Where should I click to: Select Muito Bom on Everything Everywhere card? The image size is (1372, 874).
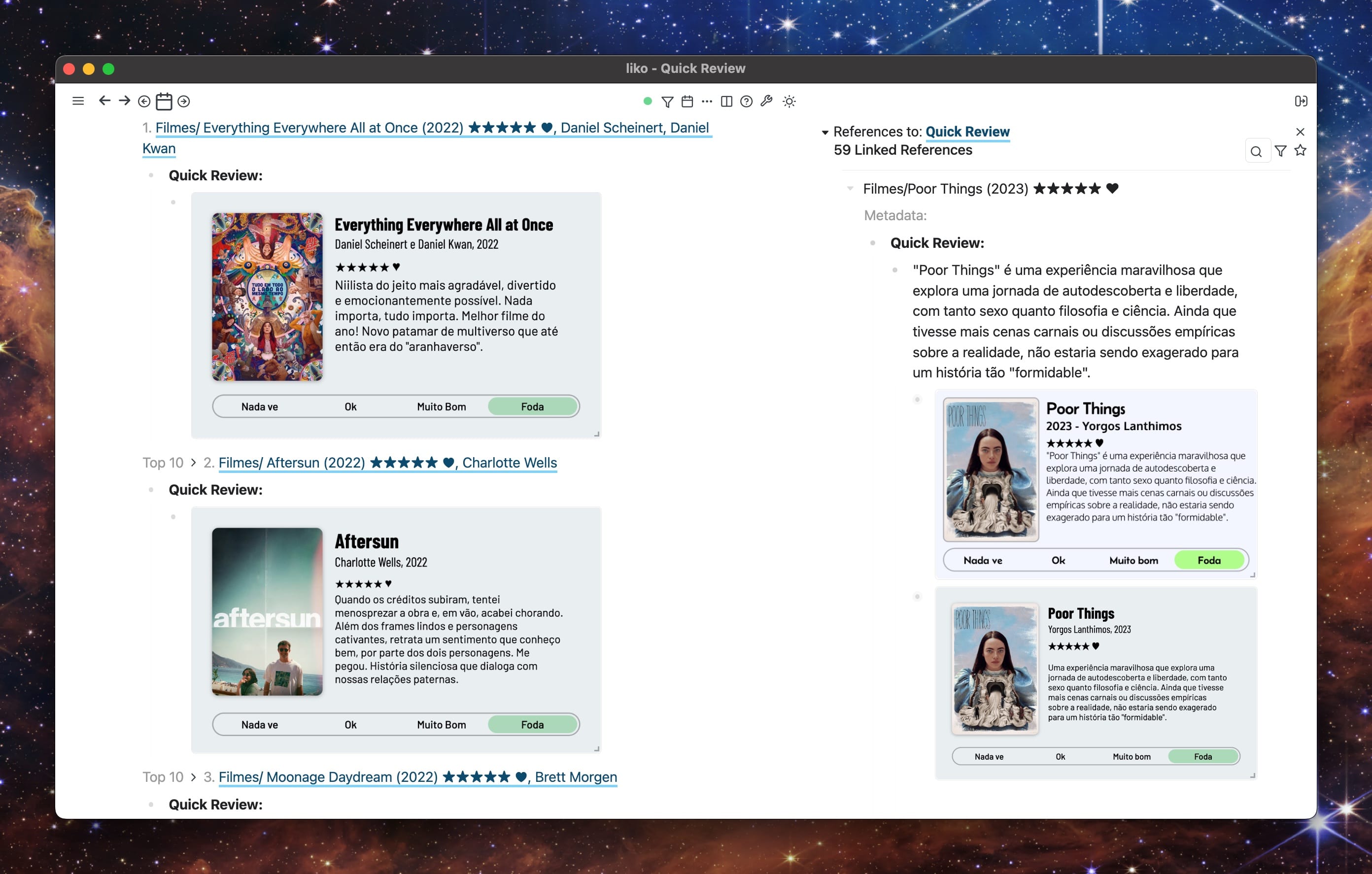(x=442, y=406)
